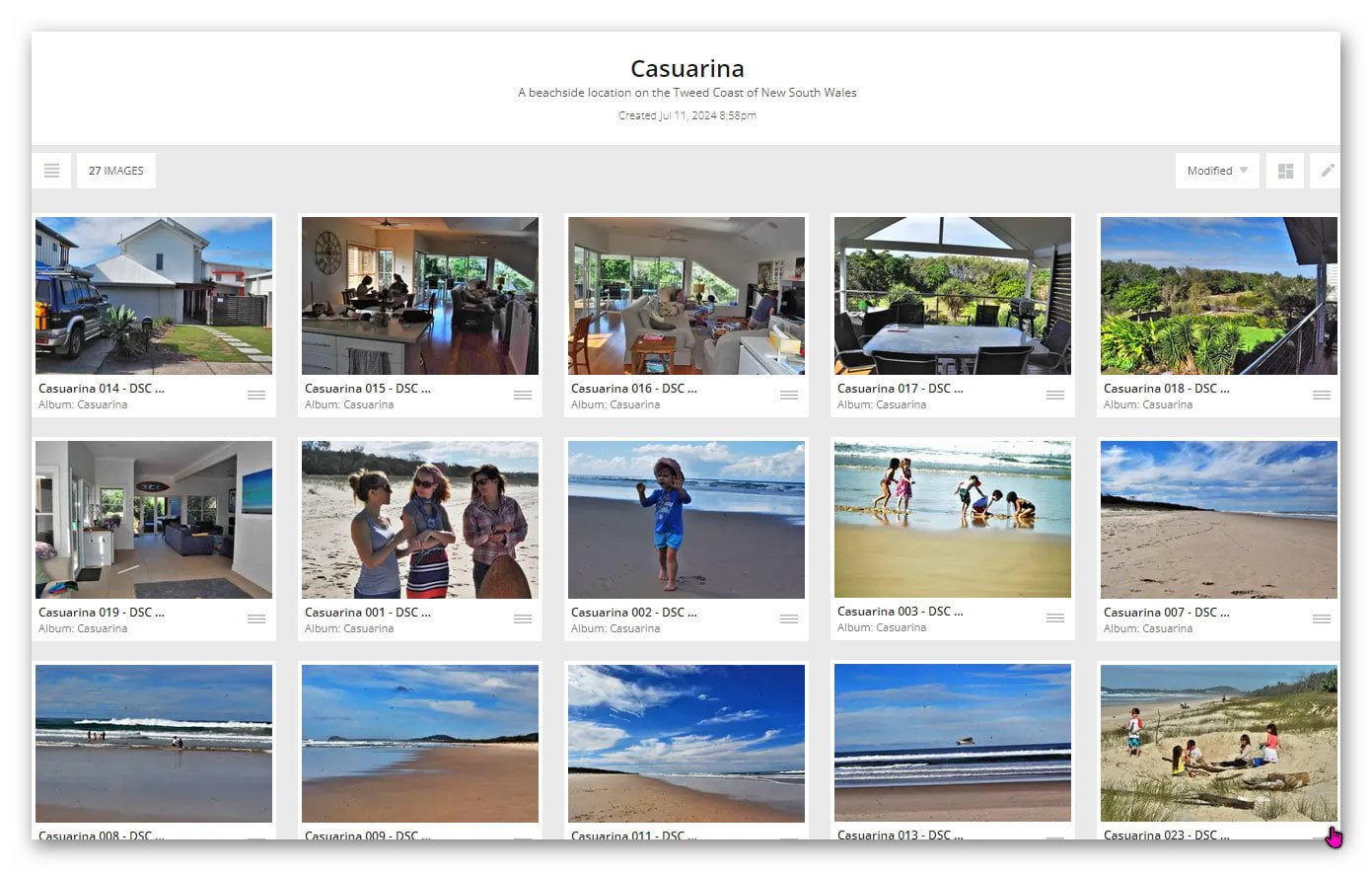Open menu handle for Casuarina 016
The width and height of the screenshot is (1372, 872).
click(789, 395)
